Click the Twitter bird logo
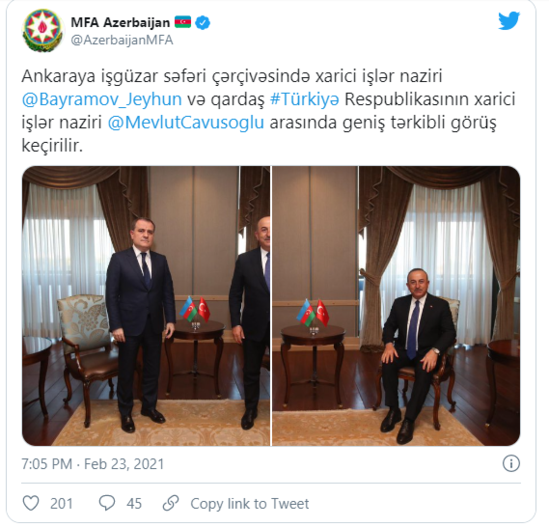Viewport: 549px width, 527px height. 509,21
